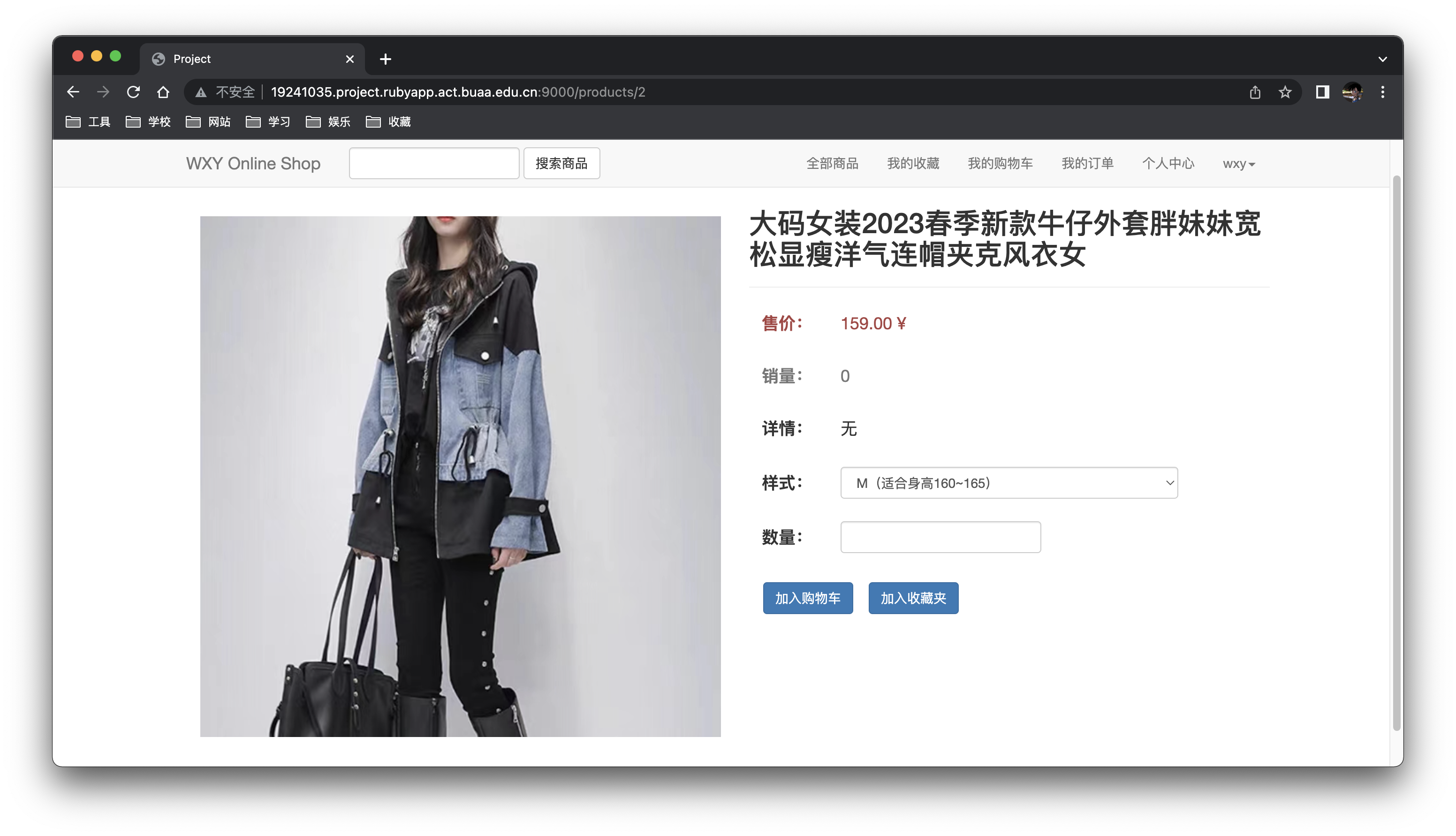The width and height of the screenshot is (1456, 836).
Task: Open the 工具 bookmarks folder
Action: (x=88, y=122)
